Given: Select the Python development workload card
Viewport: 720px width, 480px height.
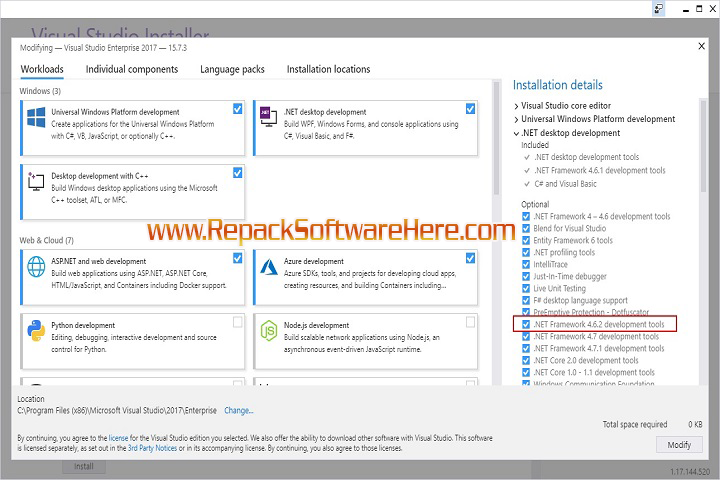Looking at the screenshot, I should click(133, 341).
